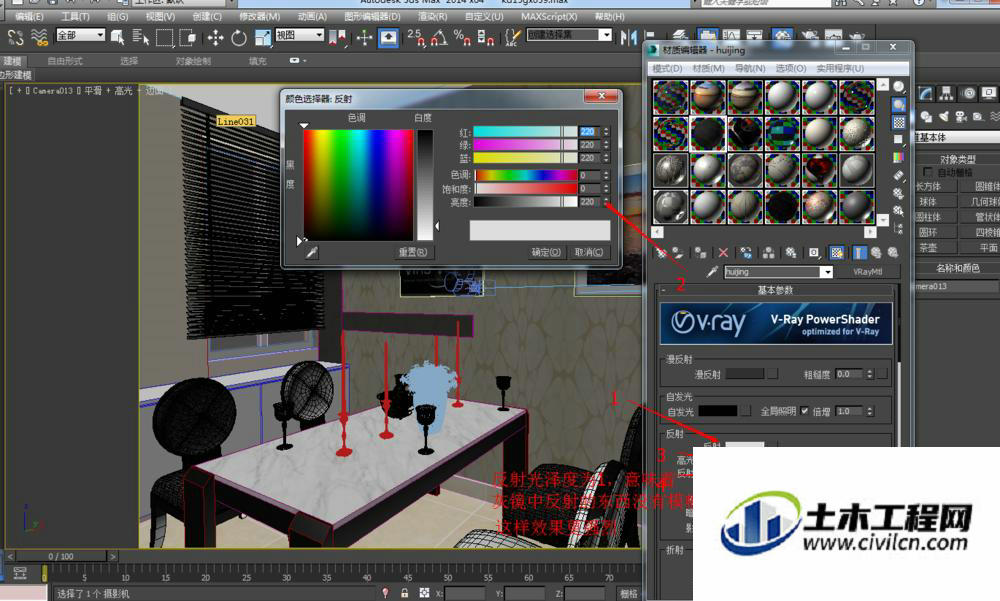Click the 取消(C) button in color selector

tap(589, 253)
